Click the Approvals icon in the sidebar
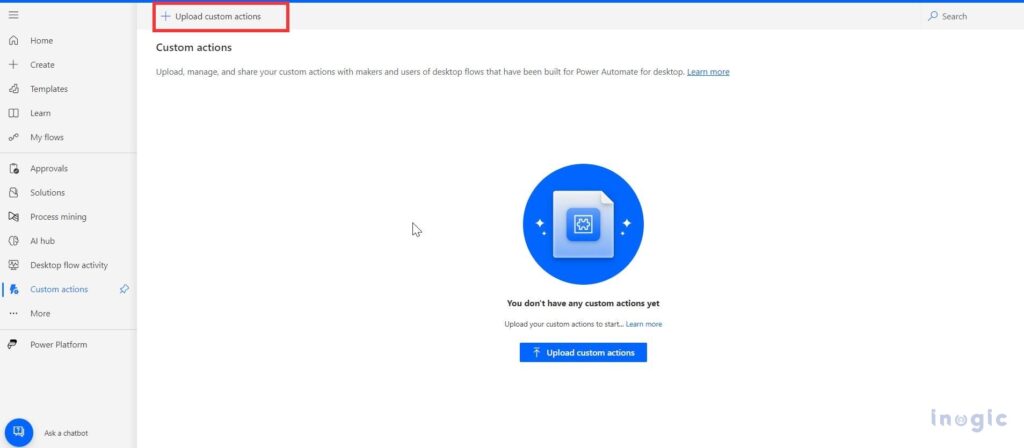The width and height of the screenshot is (1024, 448). (13, 168)
